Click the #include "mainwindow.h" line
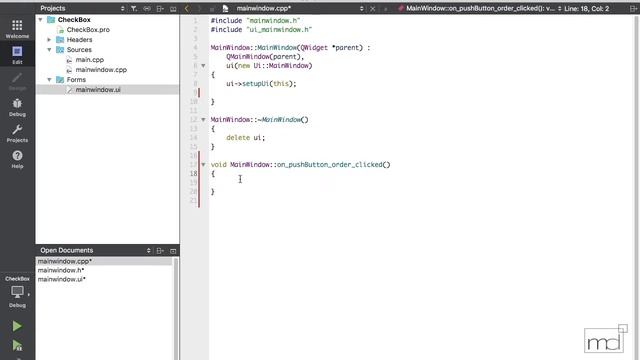The height and width of the screenshot is (360, 640). tap(255, 20)
